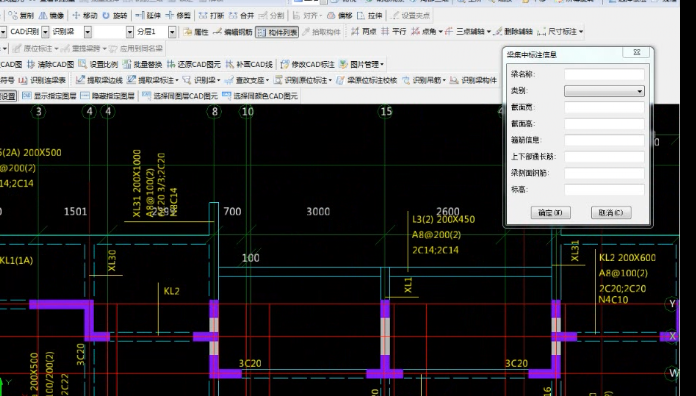Open the CAD识别 dropdown arrow

(x=45, y=32)
